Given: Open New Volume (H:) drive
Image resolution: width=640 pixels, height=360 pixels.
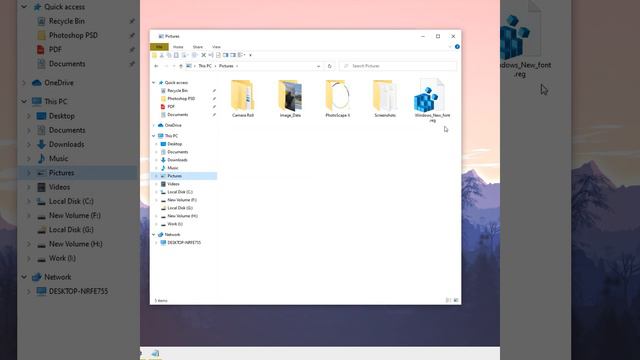Looking at the screenshot, I should pyautogui.click(x=182, y=216).
